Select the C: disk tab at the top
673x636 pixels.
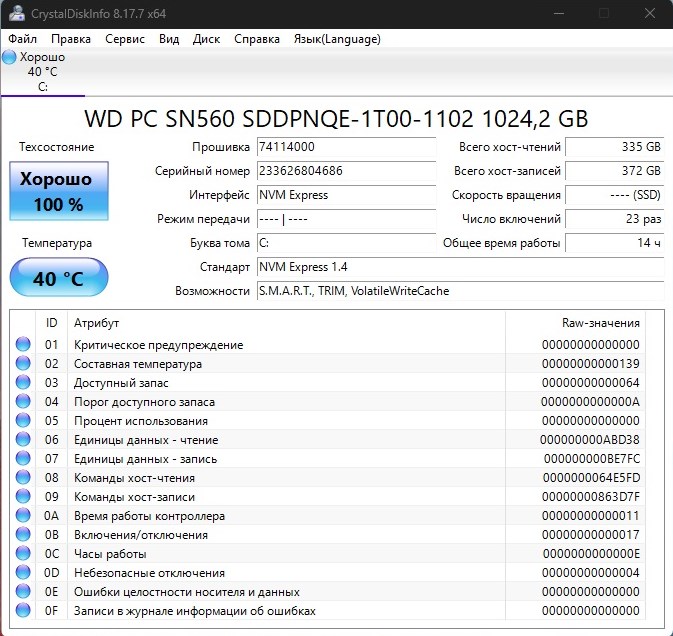click(42, 72)
